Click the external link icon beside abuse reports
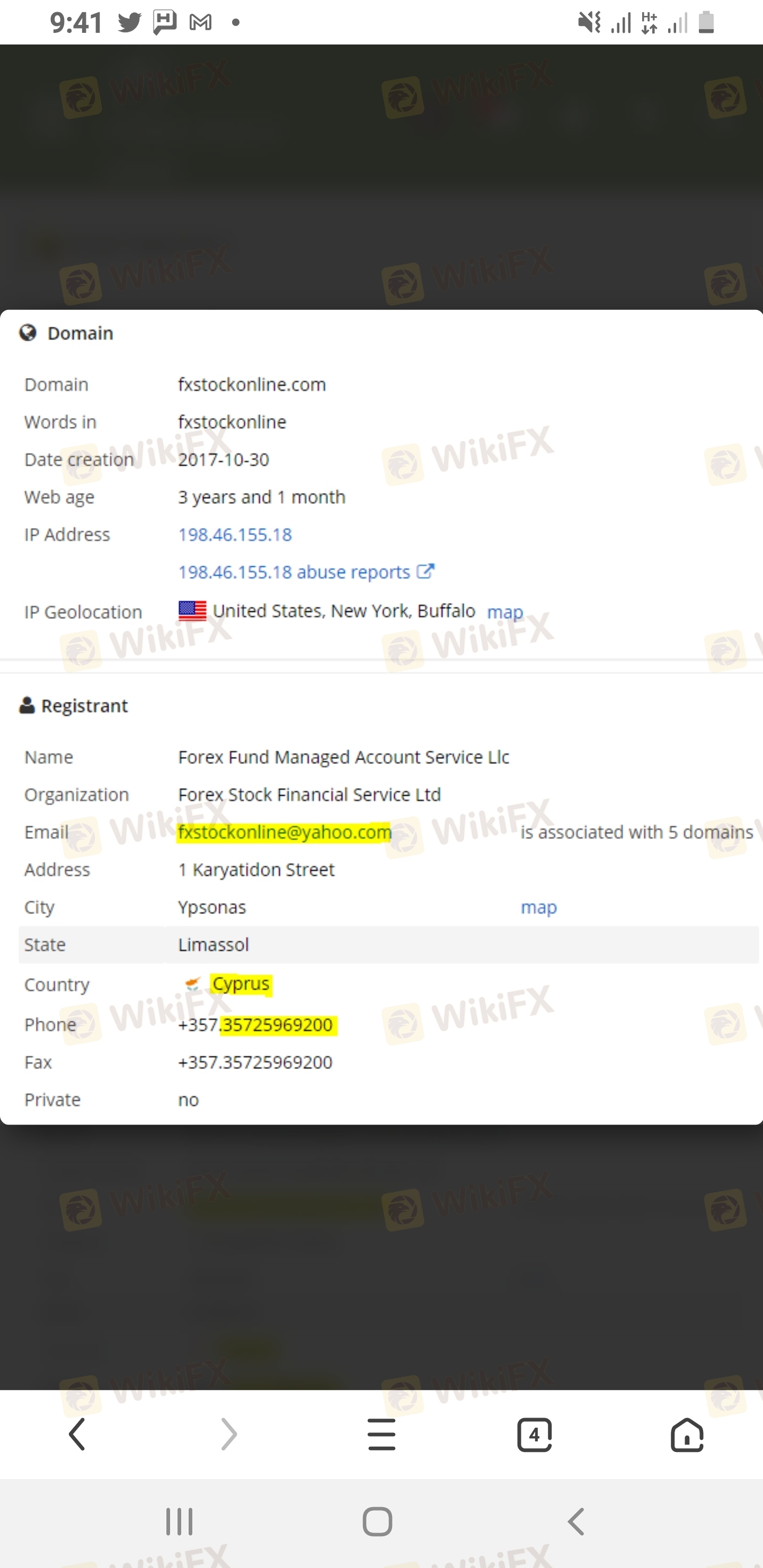Screen dimensions: 763x1568 [425, 571]
